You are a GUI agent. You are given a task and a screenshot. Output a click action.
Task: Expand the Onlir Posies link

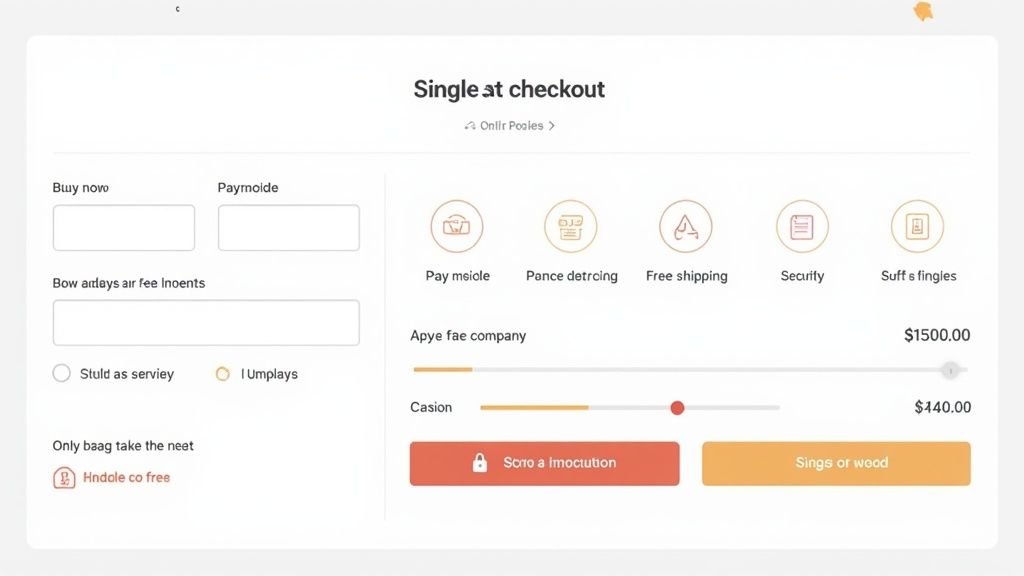tap(506, 125)
